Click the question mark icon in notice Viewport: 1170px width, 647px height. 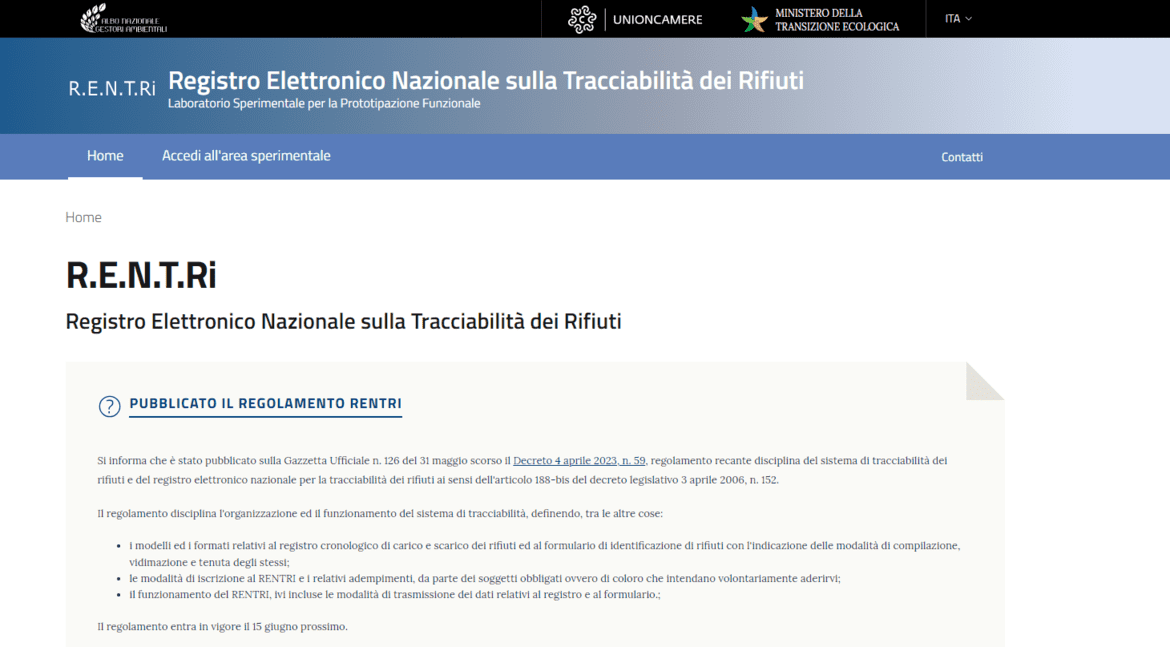pyautogui.click(x=109, y=406)
